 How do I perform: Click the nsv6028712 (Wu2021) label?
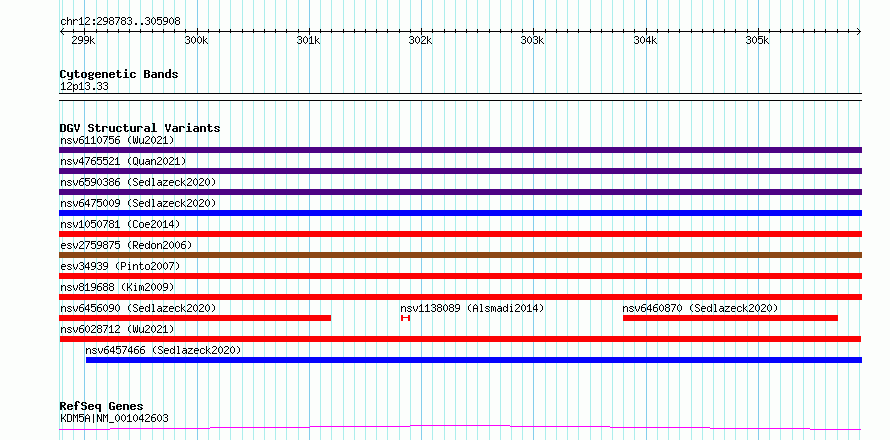click(117, 329)
